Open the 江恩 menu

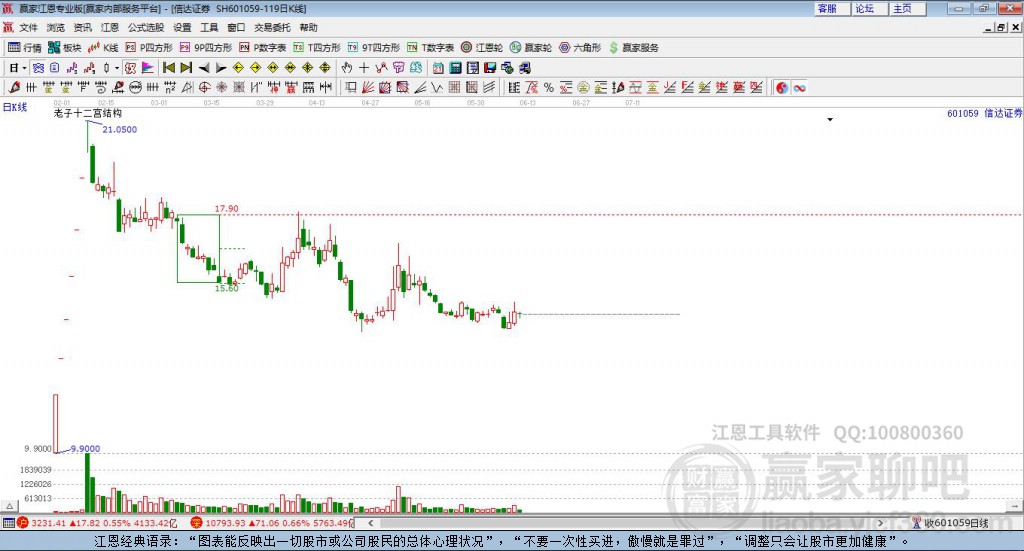click(x=110, y=27)
